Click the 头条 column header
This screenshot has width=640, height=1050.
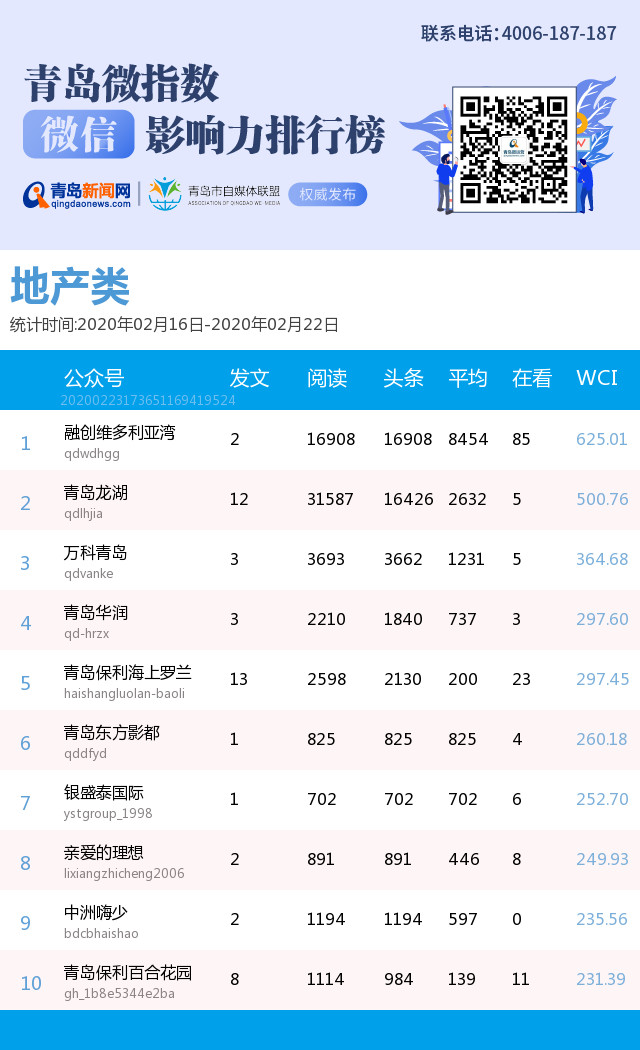(x=403, y=378)
